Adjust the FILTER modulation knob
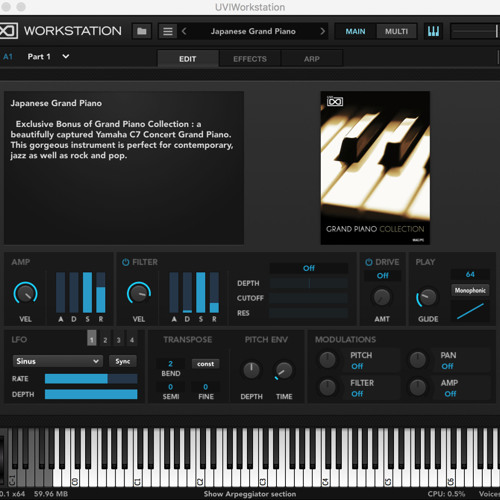The image size is (500, 500). 328,387
